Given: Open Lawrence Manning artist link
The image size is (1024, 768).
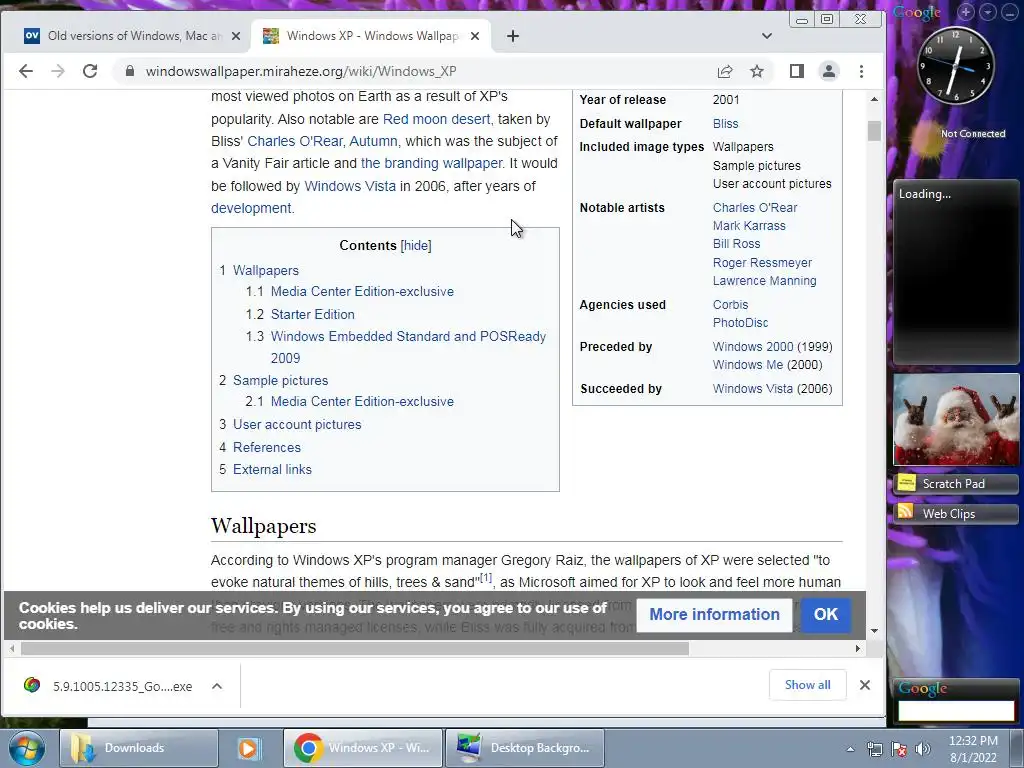Looking at the screenshot, I should tap(764, 281).
